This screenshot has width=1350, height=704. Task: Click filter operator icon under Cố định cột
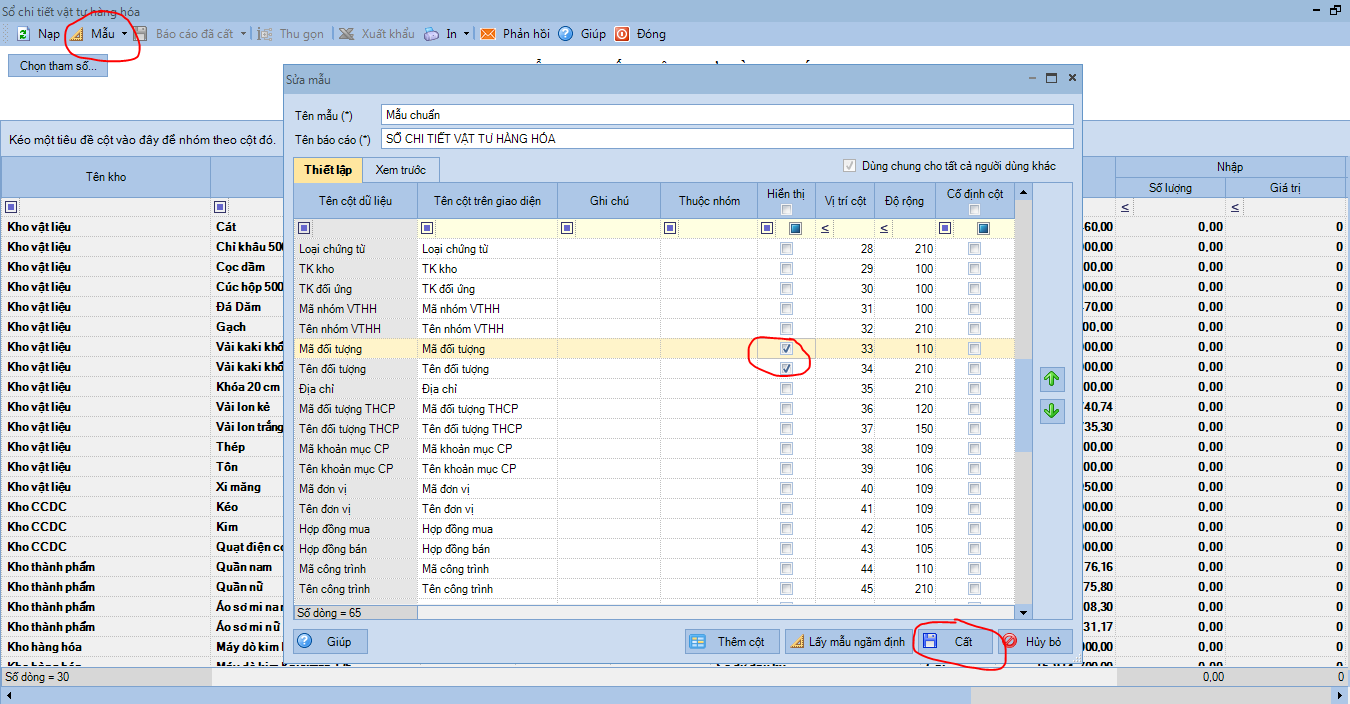[x=945, y=228]
